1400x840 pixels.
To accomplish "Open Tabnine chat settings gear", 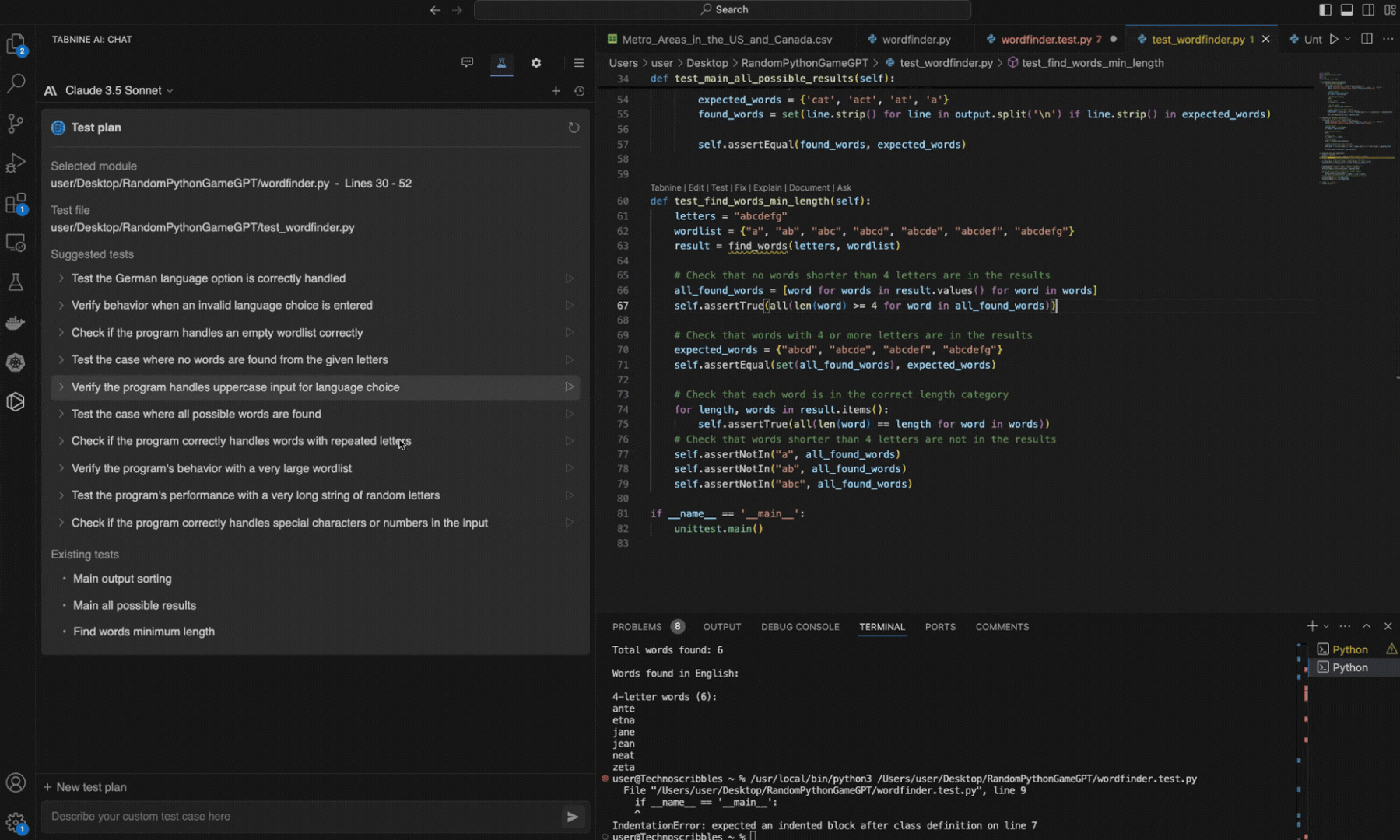I will pos(536,63).
